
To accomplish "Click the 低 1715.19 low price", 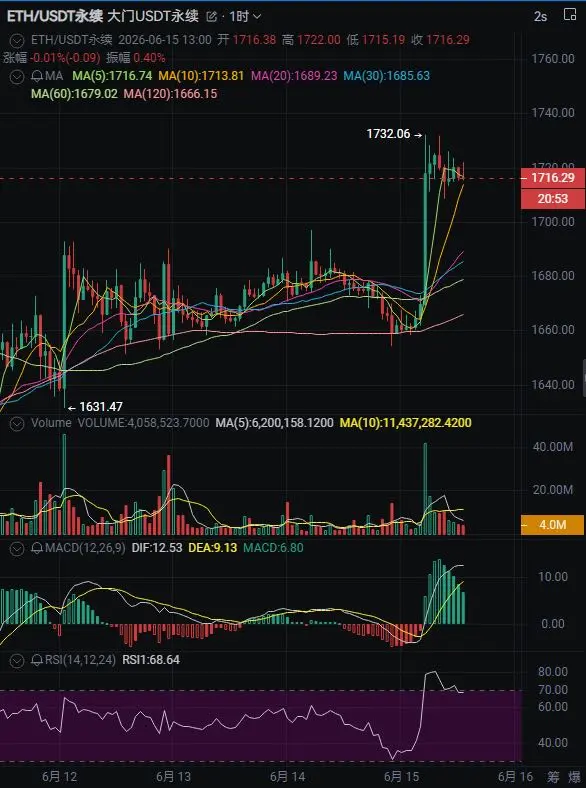I will coord(375,40).
